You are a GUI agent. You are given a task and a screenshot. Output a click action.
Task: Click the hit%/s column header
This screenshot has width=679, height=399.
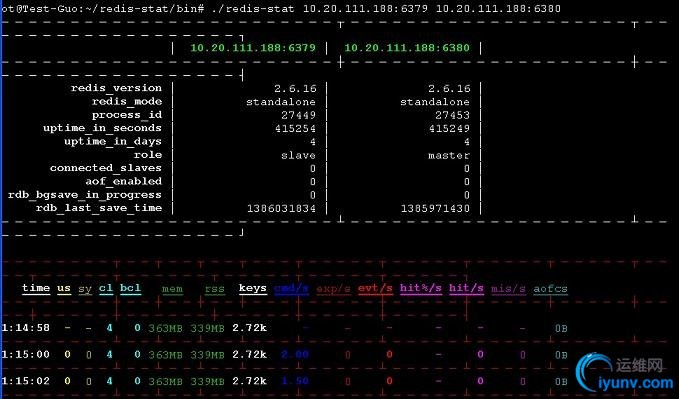tap(421, 288)
